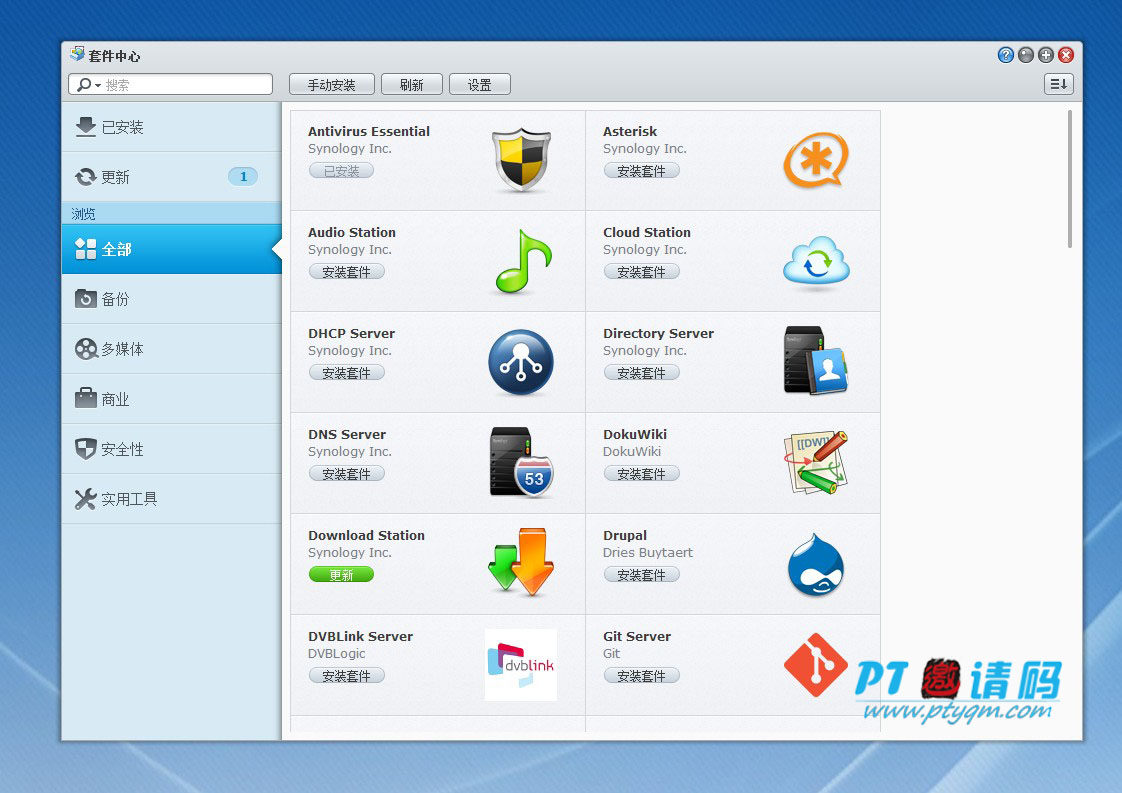Open the Antivirus Essential title link

(x=369, y=131)
